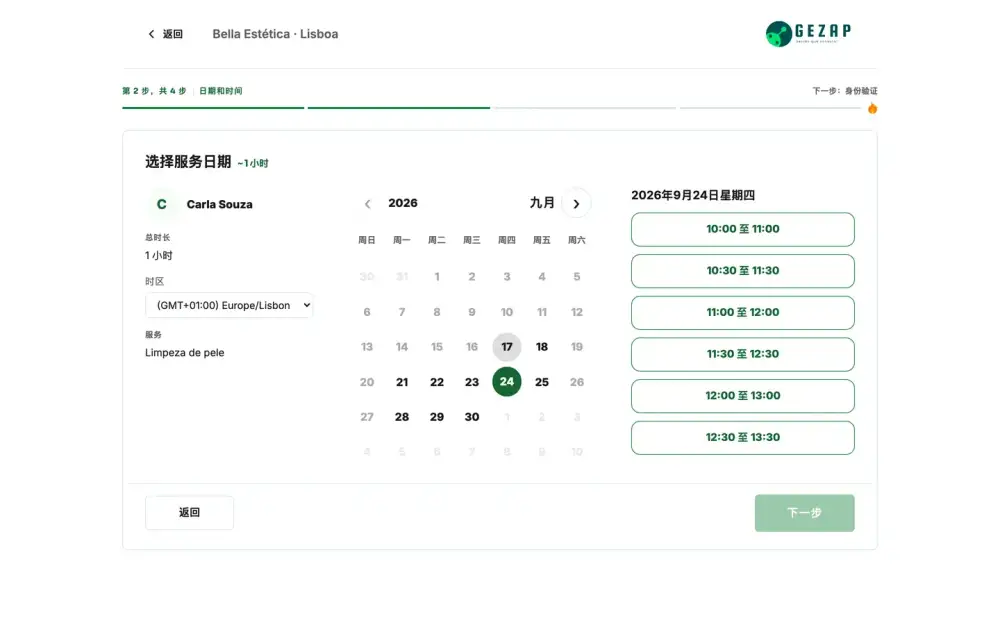Image resolution: width=1000 pixels, height=625 pixels.
Task: Open the Europe/Lisbon timezone dropdown
Action: [x=229, y=305]
